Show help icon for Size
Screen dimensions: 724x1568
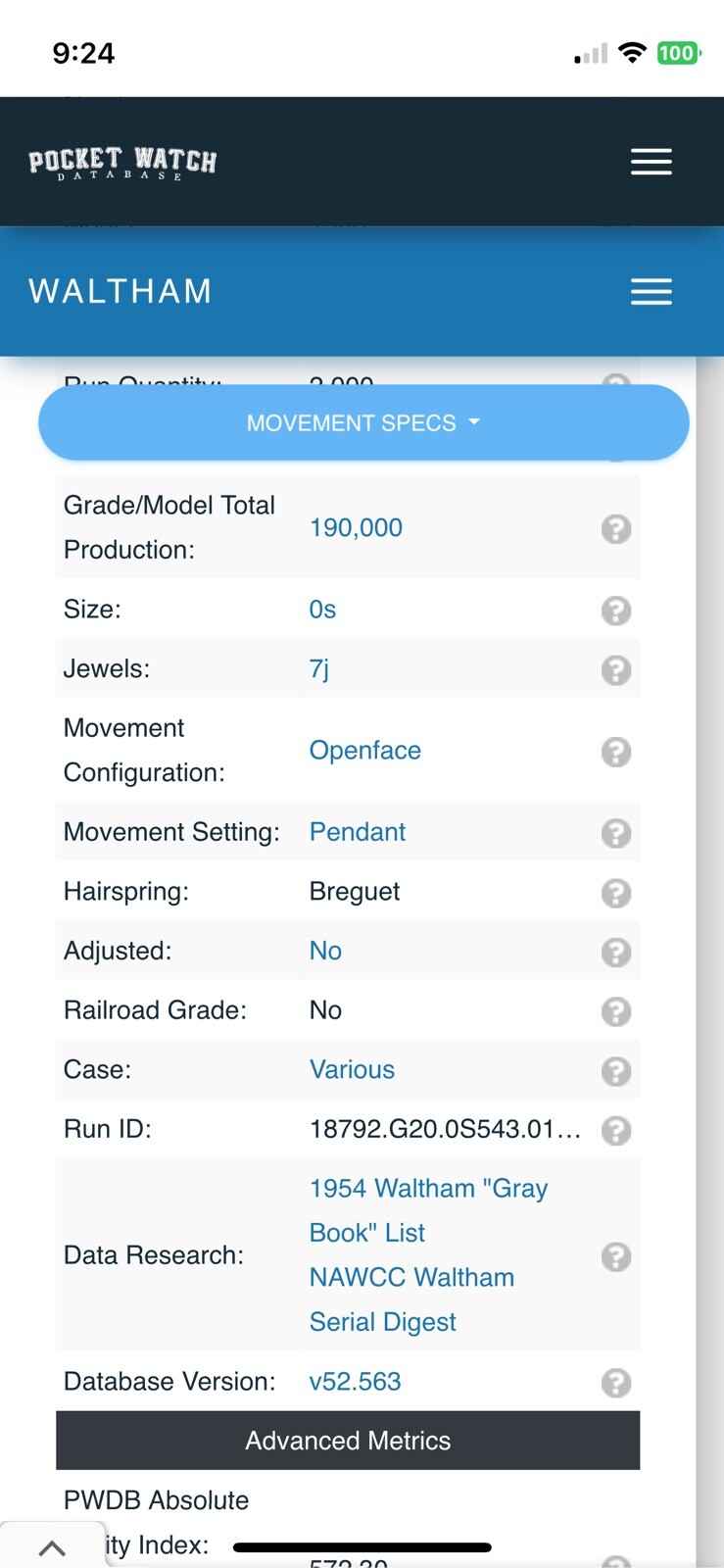pos(615,611)
